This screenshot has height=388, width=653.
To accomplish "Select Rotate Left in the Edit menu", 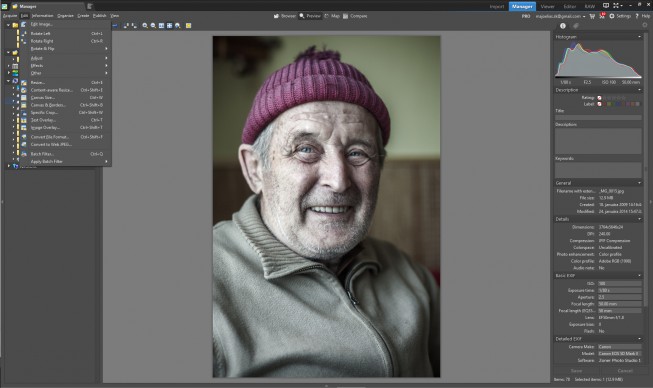I will tap(66, 33).
